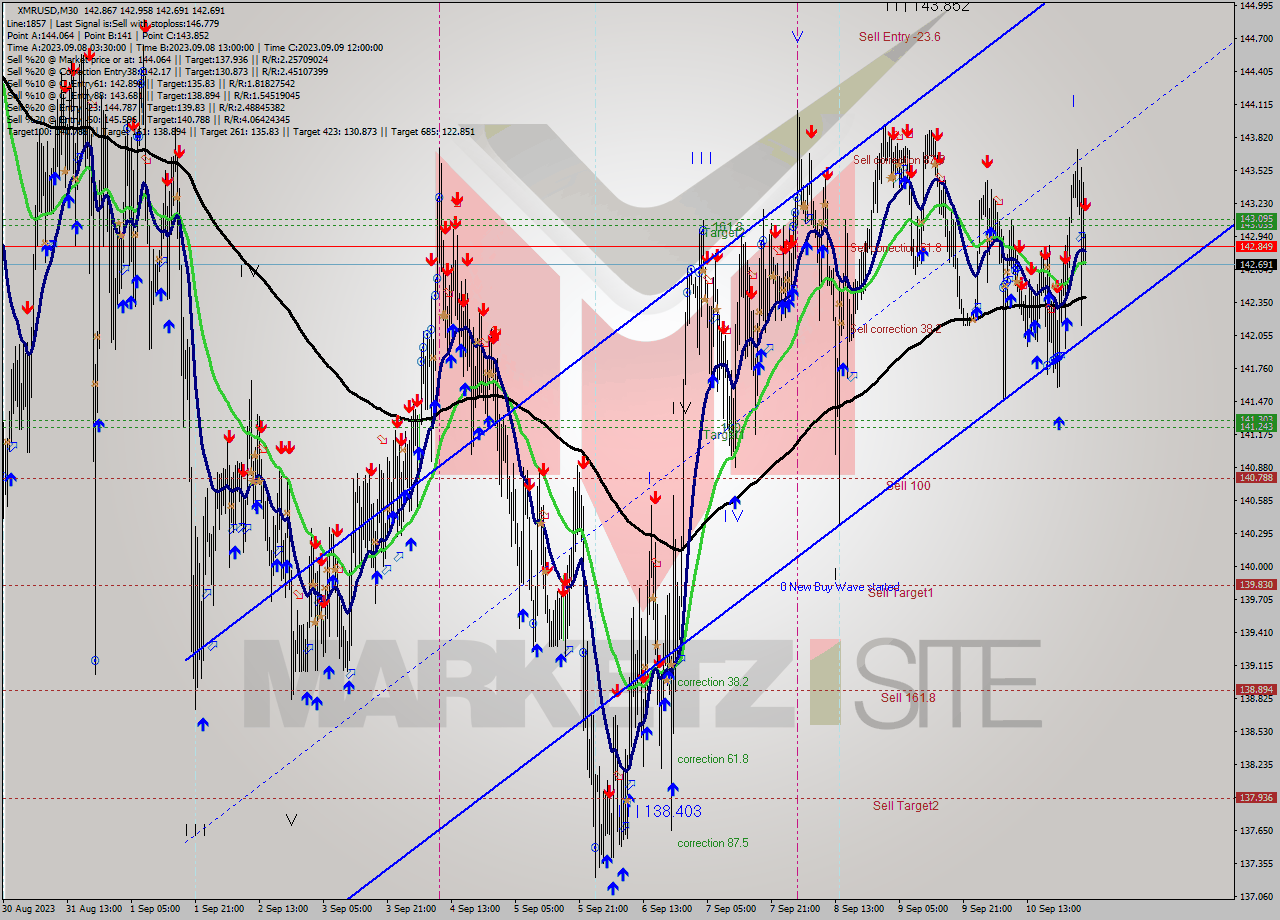
Task: Click the 'Sell correction 38.2' label
Action: [895, 329]
